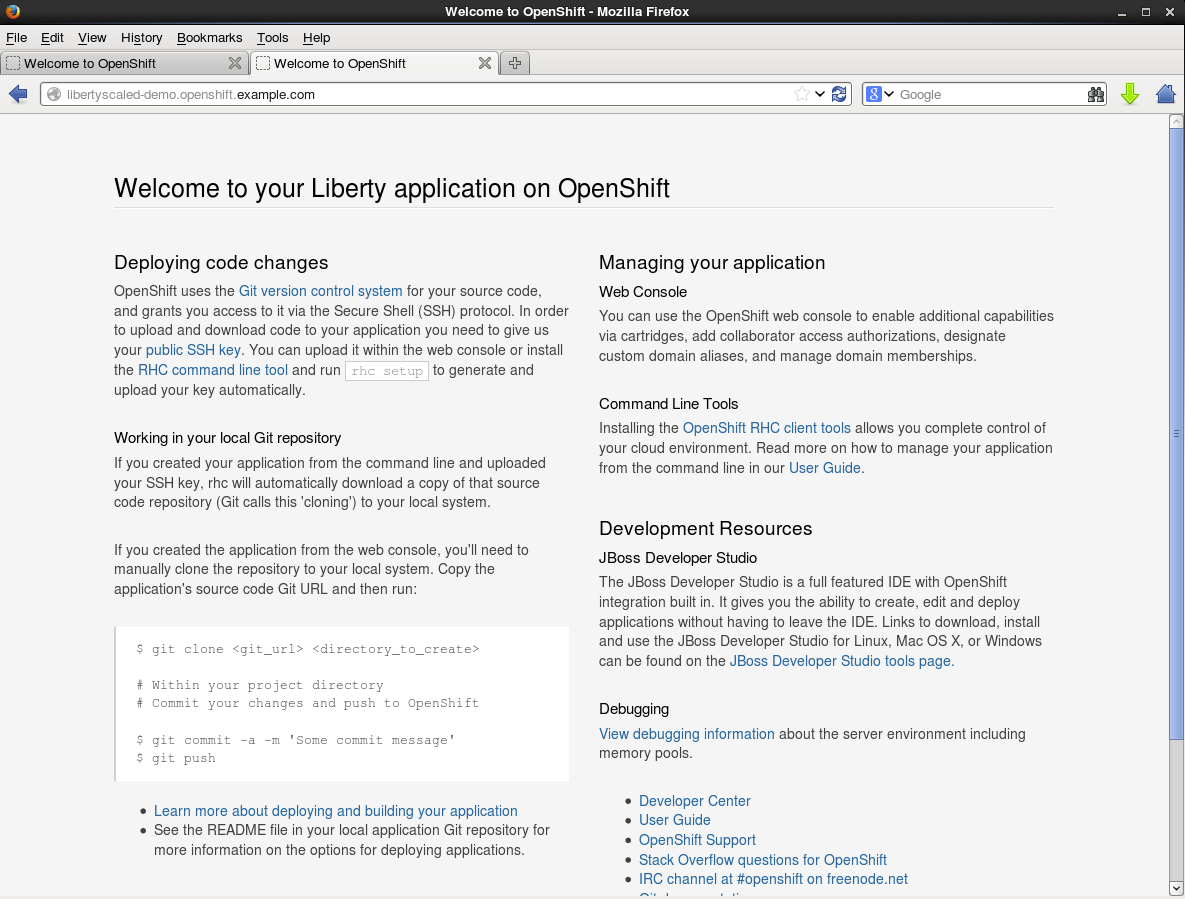Visit JBoss Developer Studio tools page link
The width and height of the screenshot is (1185, 899).
pos(840,661)
